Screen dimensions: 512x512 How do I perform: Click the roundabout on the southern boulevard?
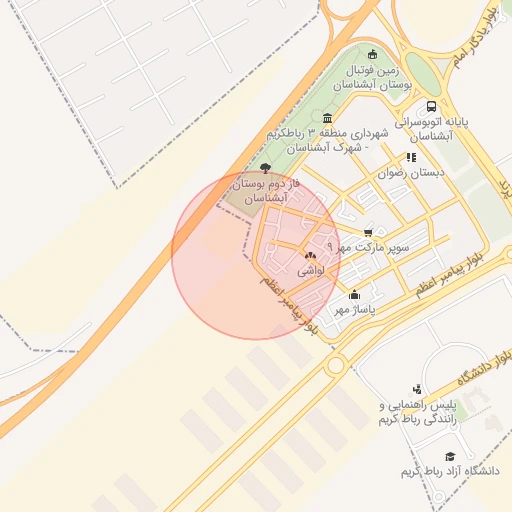coord(336,365)
